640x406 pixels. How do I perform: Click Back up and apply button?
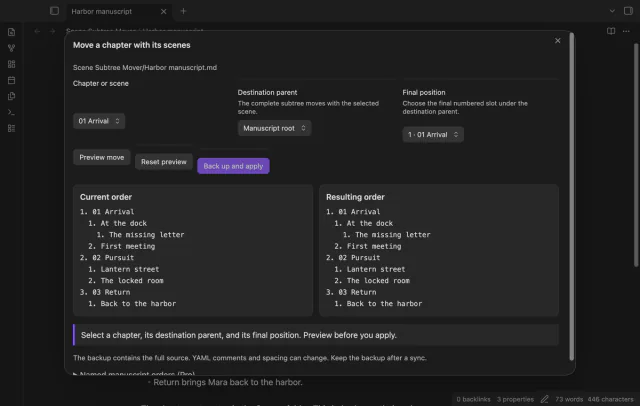coord(233,166)
